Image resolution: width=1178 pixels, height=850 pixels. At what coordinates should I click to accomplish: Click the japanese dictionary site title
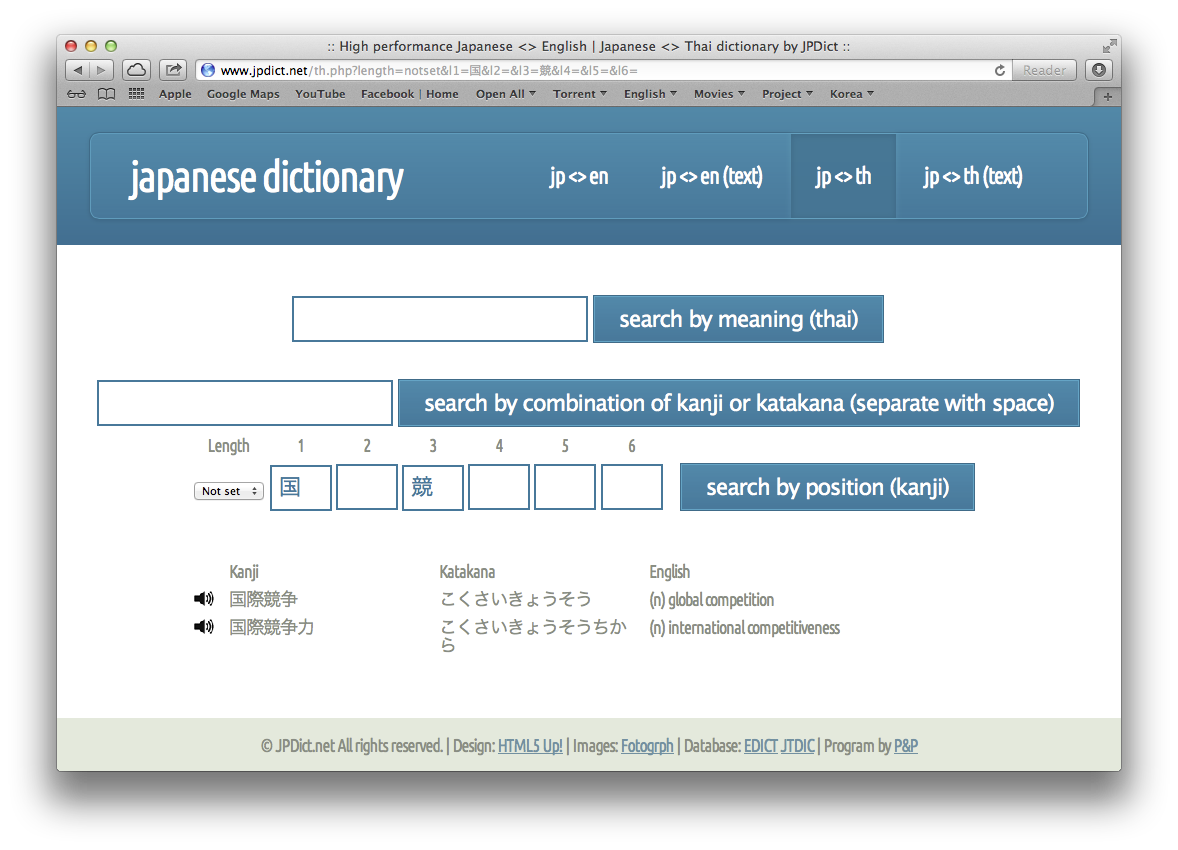(267, 178)
